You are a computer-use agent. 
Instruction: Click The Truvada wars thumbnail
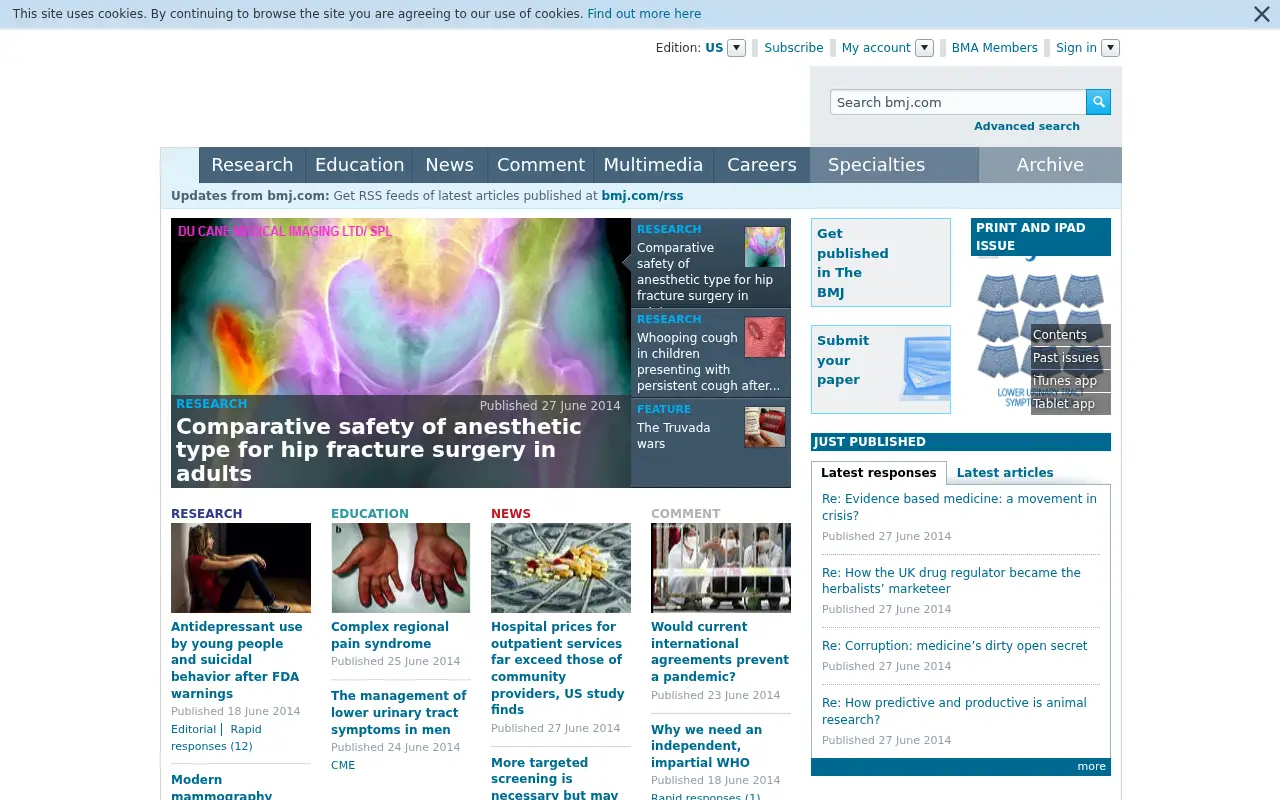[x=765, y=427]
